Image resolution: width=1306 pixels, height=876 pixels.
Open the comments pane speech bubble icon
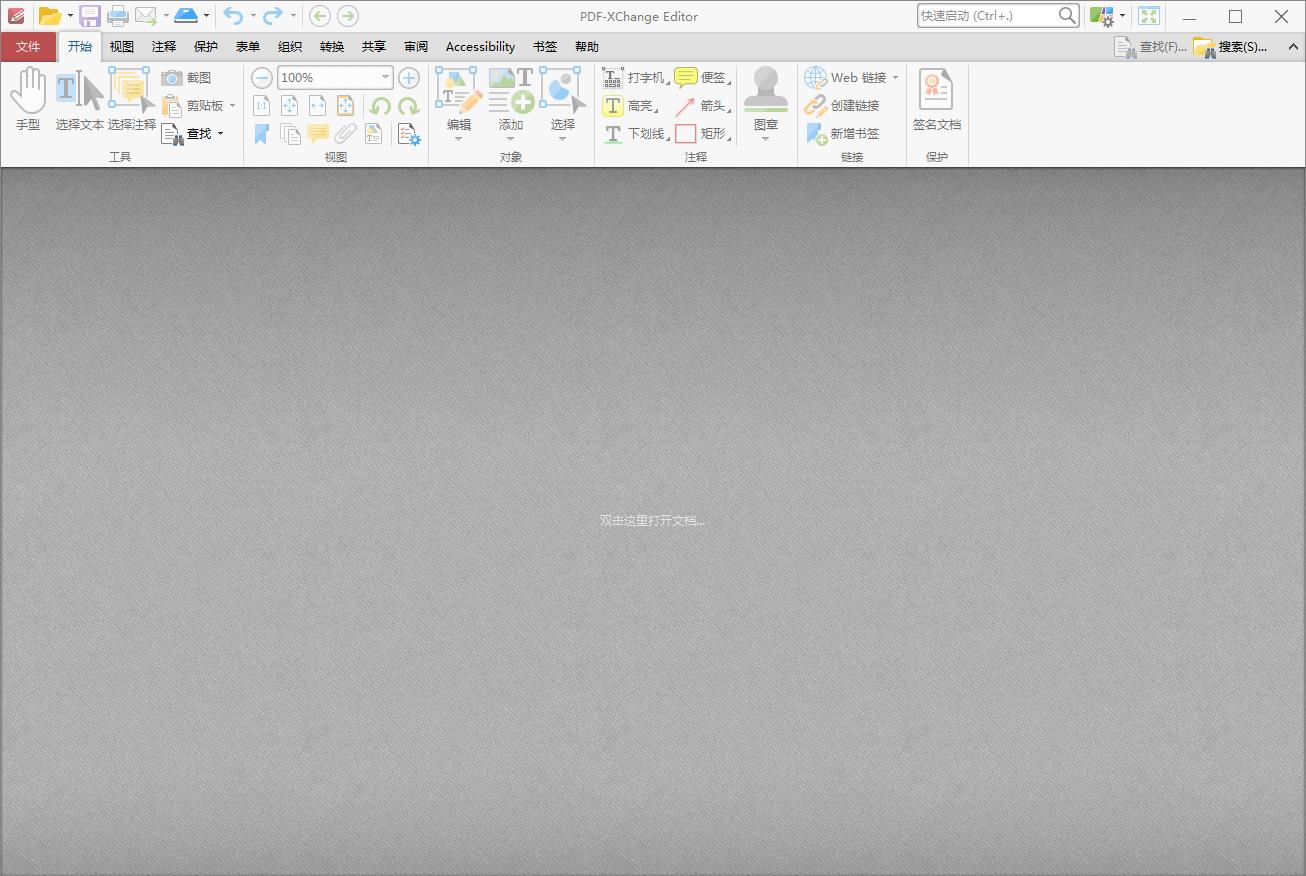pos(318,134)
